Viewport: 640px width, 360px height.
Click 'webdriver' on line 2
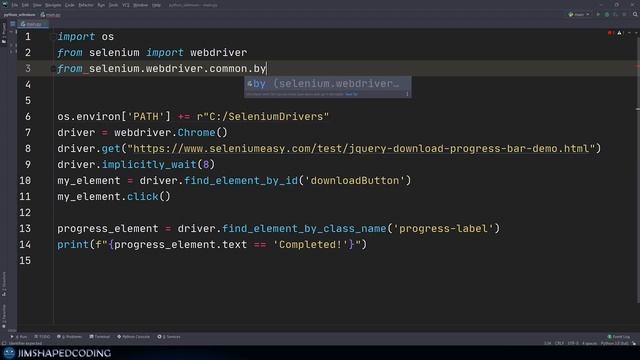[218, 53]
